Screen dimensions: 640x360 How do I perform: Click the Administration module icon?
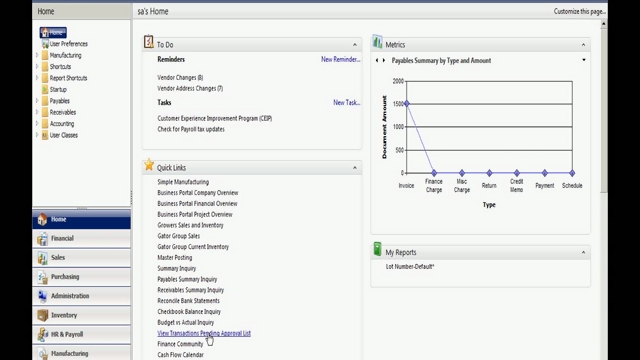coord(42,296)
